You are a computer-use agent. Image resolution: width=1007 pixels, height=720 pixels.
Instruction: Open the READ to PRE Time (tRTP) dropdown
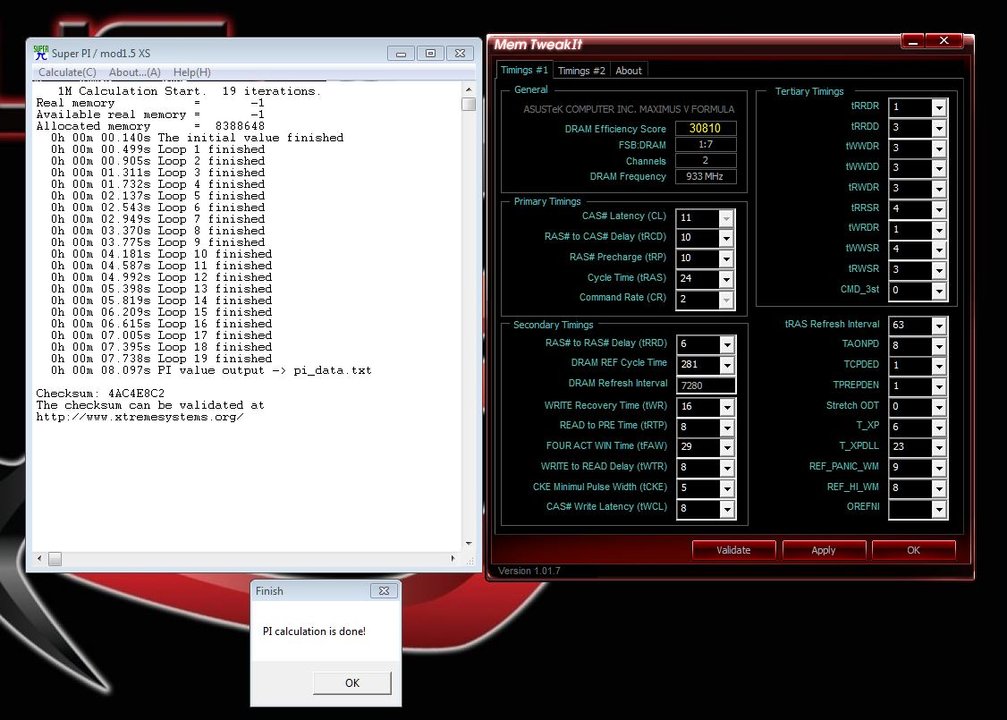tap(727, 428)
